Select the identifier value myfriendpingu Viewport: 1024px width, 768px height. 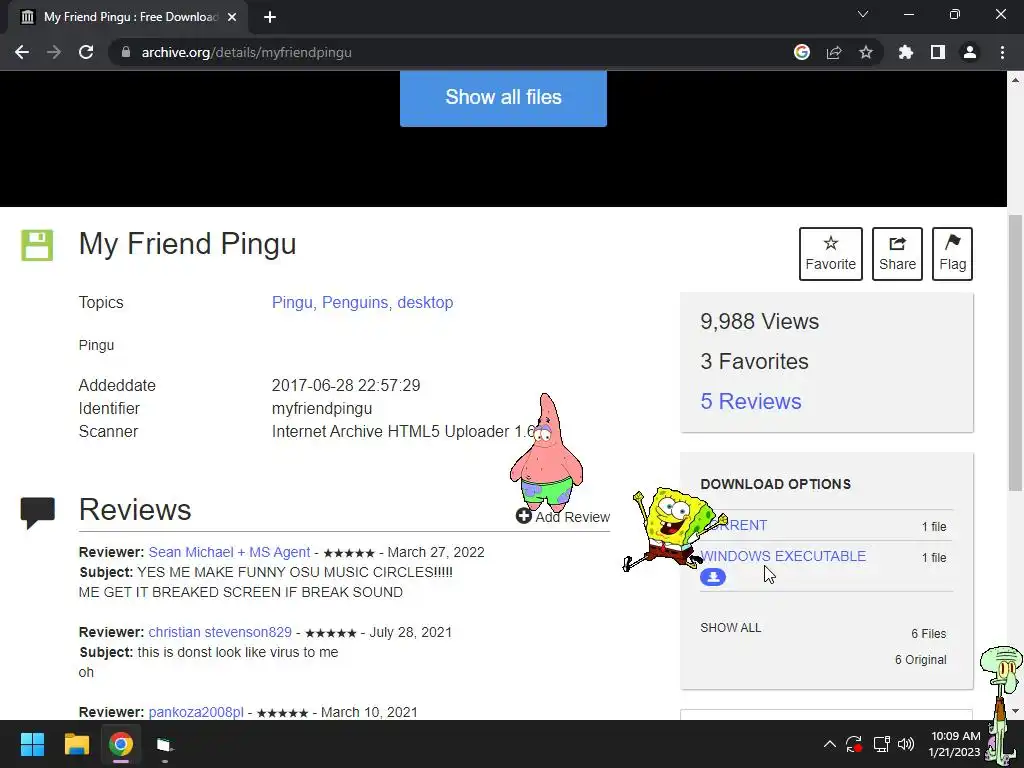(322, 408)
